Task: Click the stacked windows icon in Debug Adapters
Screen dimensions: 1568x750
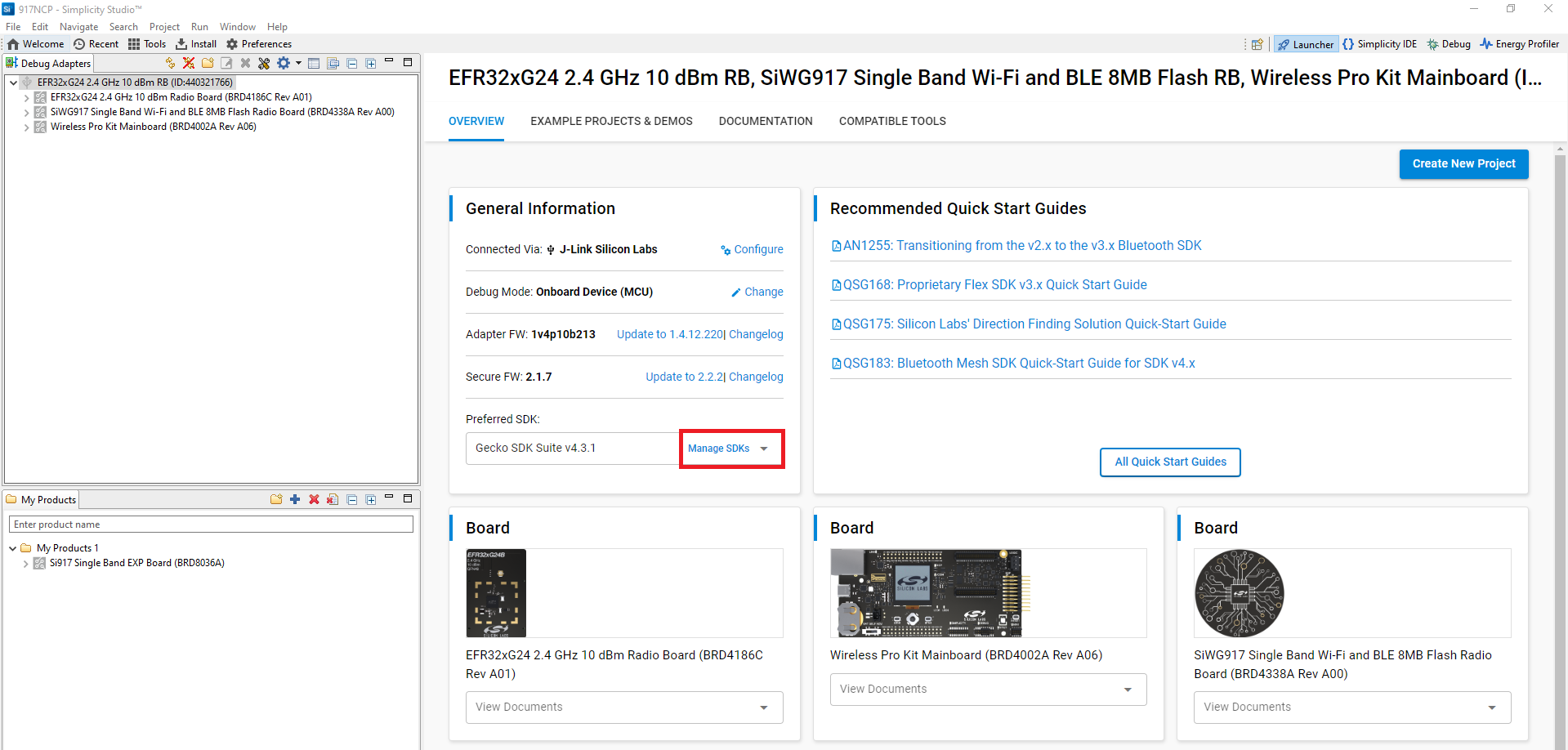Action: 333,63
